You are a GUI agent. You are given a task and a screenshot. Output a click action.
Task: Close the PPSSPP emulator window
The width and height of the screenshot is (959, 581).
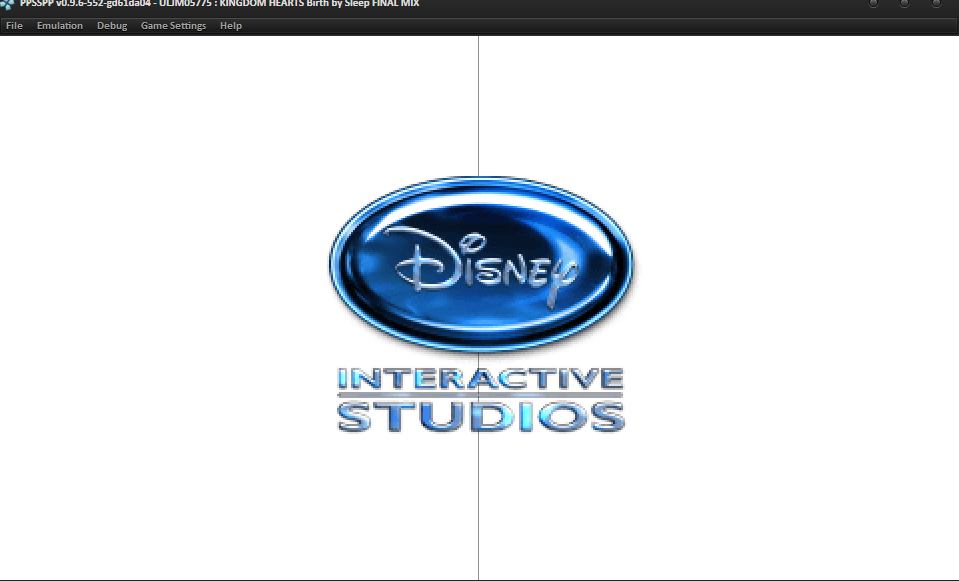[x=936, y=4]
